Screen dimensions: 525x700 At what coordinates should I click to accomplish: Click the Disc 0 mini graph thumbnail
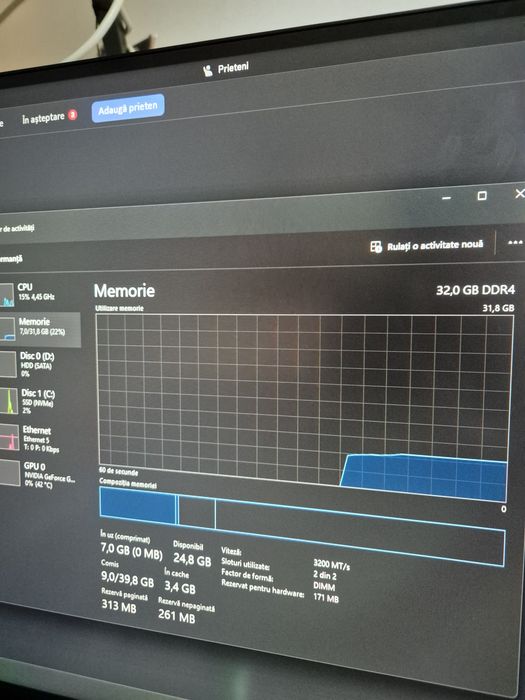pos(8,364)
